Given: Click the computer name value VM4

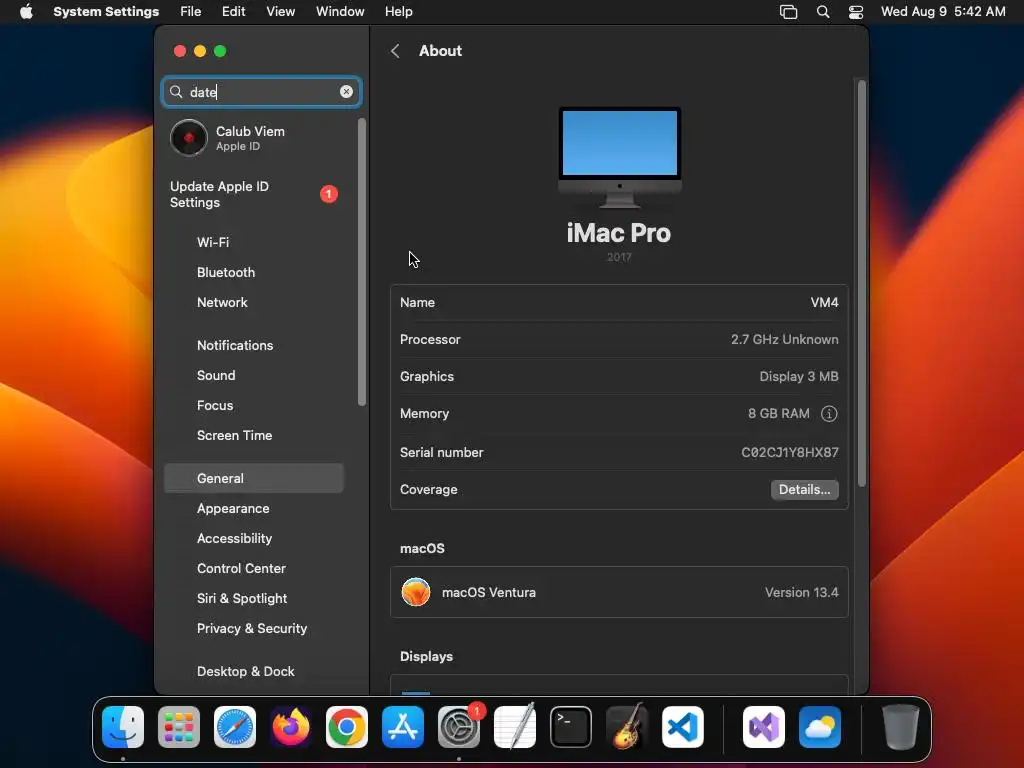Looking at the screenshot, I should tap(824, 302).
